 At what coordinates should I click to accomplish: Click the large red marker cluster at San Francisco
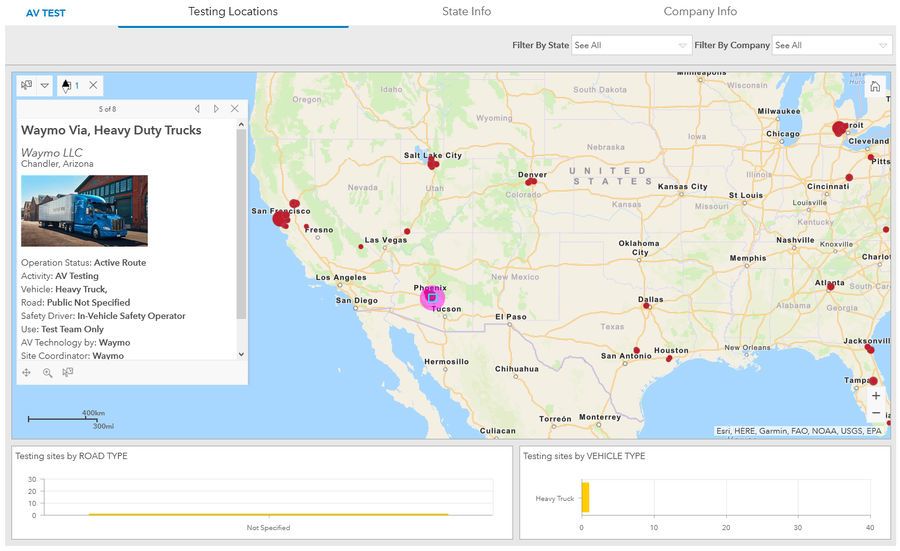coord(281,219)
